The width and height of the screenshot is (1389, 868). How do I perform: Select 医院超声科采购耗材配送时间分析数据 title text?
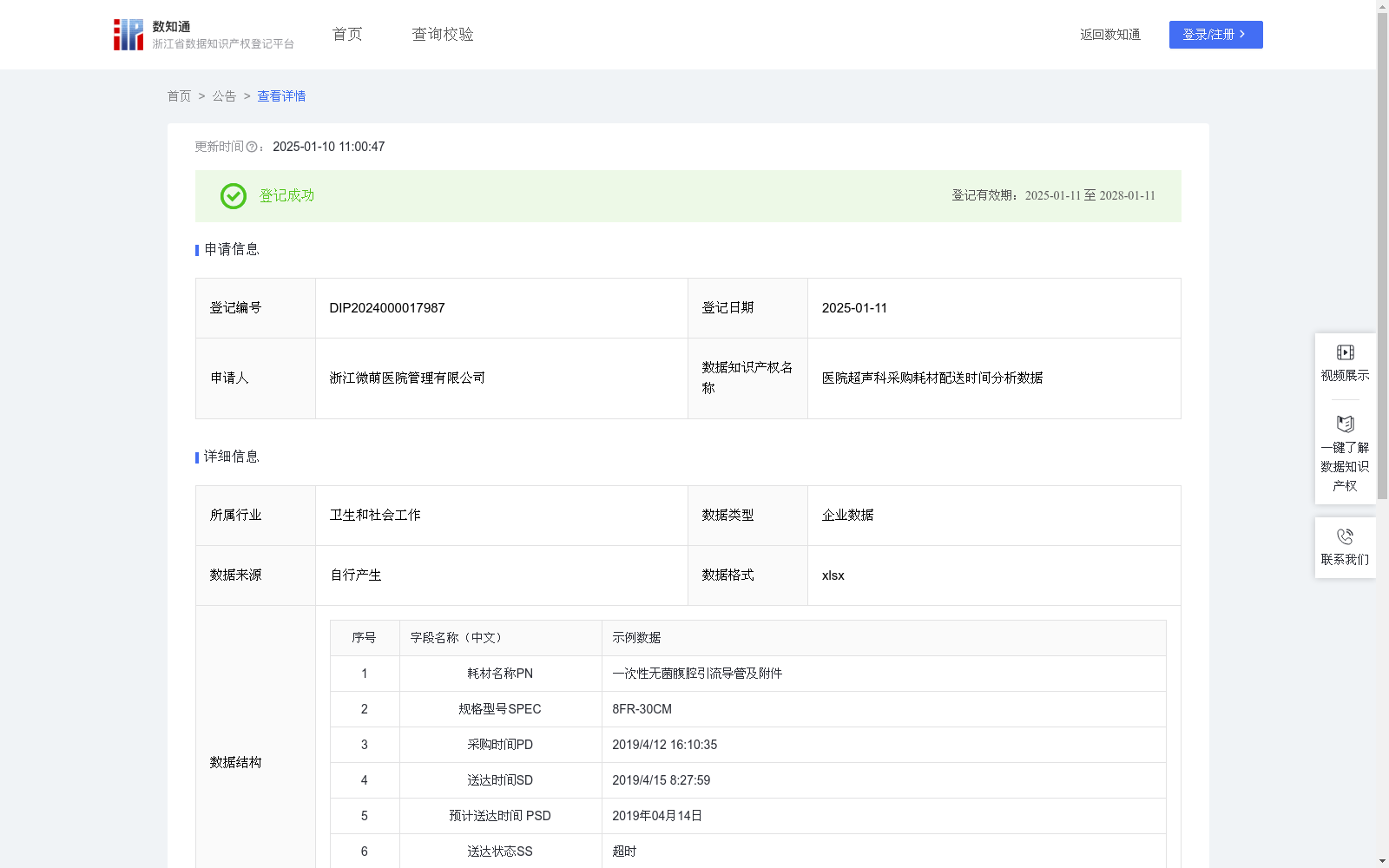932,378
